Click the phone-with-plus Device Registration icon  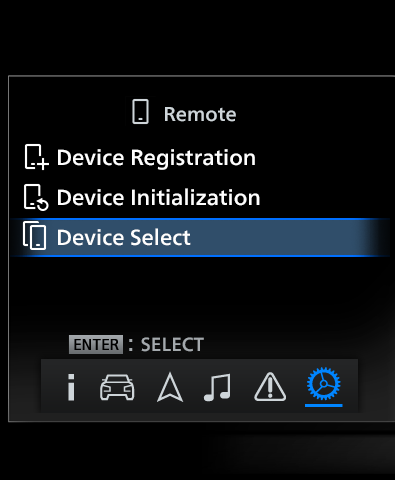click(36, 157)
